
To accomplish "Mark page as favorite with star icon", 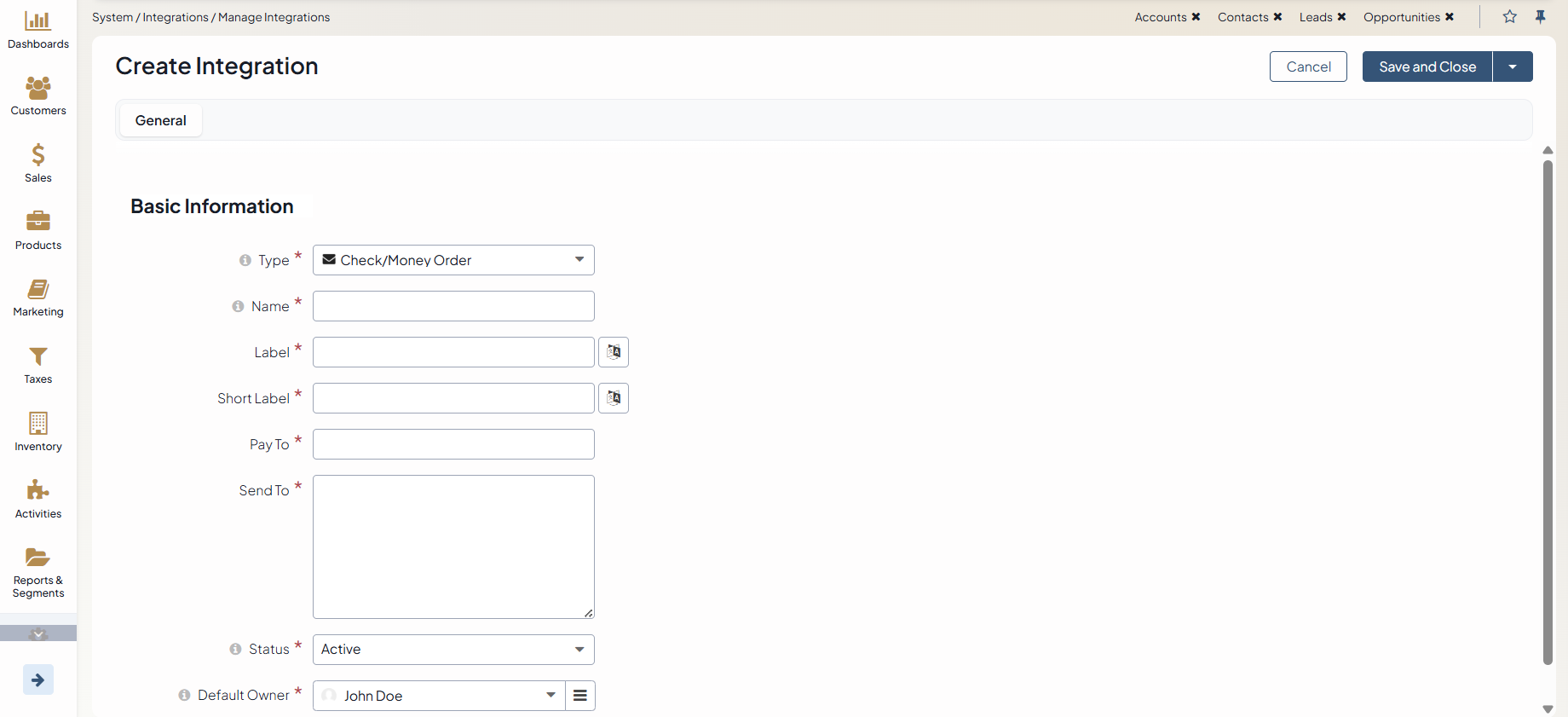I will [1509, 17].
